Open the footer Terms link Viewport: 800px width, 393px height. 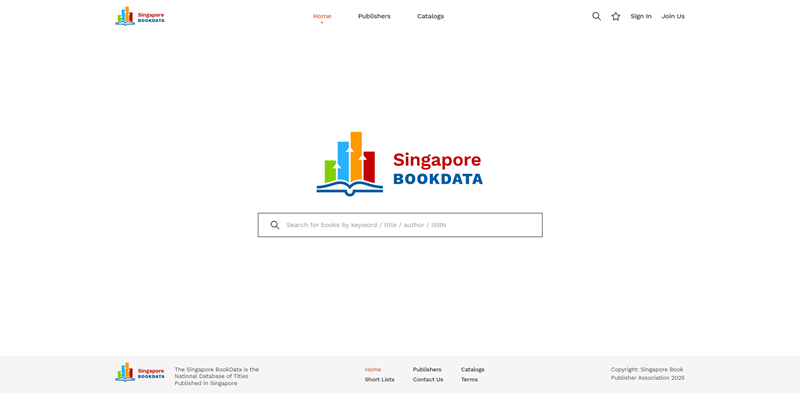coord(469,380)
